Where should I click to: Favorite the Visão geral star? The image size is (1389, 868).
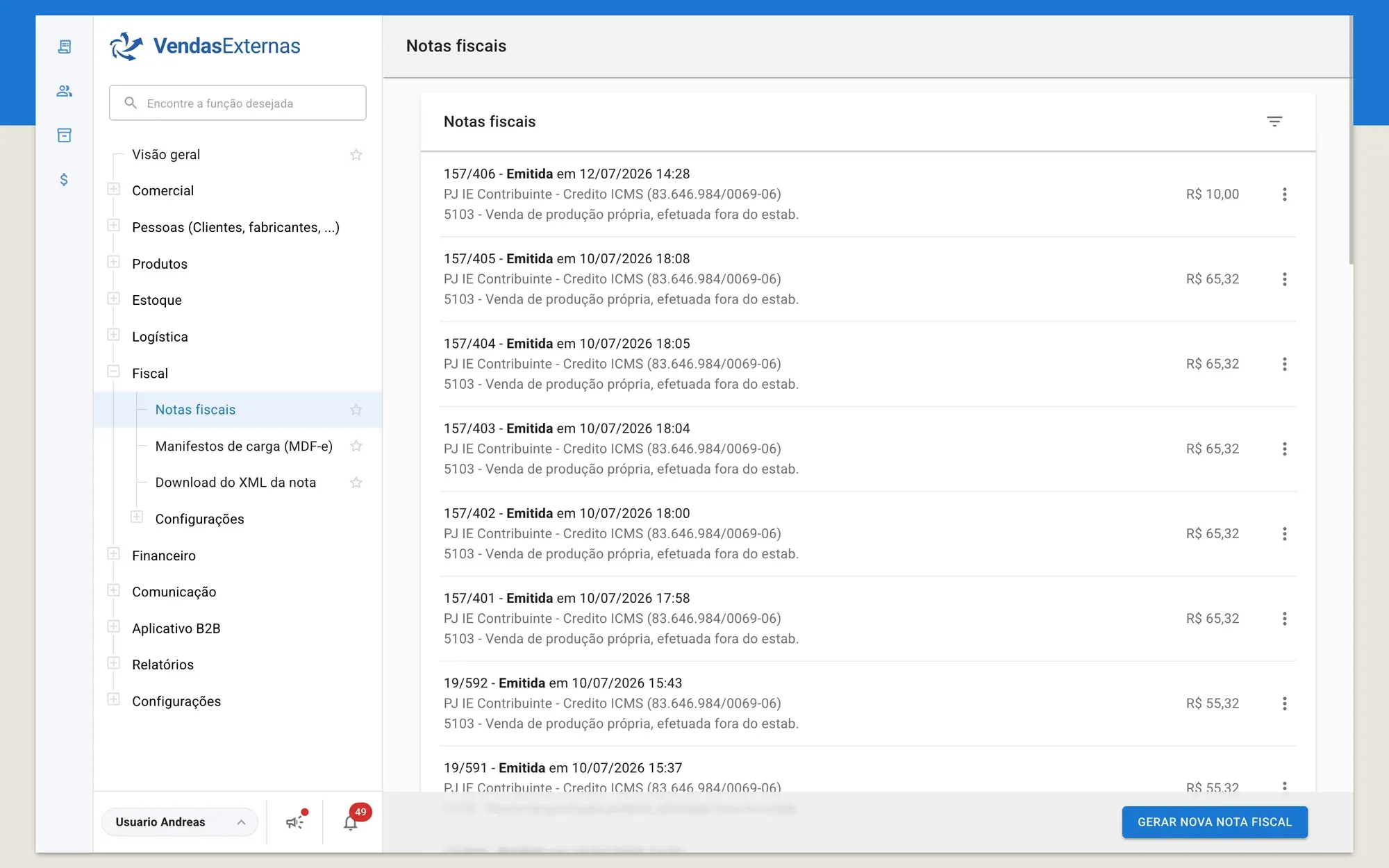(356, 154)
